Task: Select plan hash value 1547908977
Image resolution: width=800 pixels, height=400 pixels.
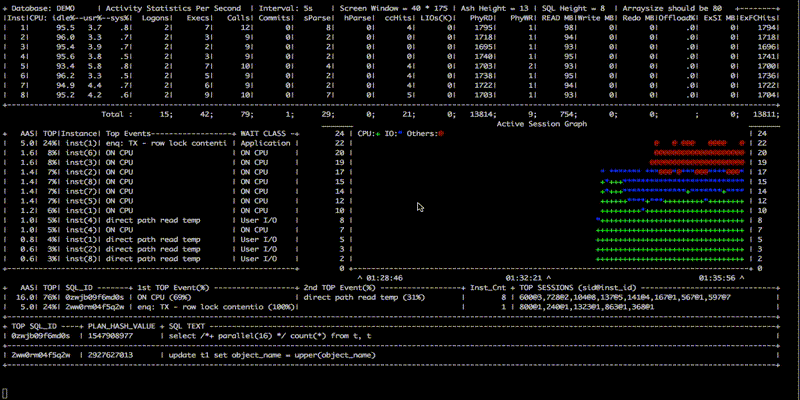Action: click(x=110, y=336)
